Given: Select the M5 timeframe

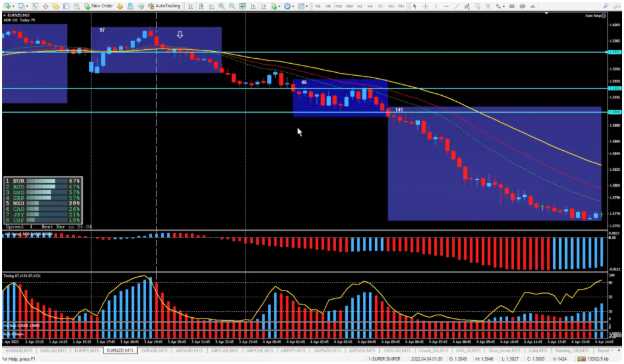Looking at the screenshot, I should [328, 6].
